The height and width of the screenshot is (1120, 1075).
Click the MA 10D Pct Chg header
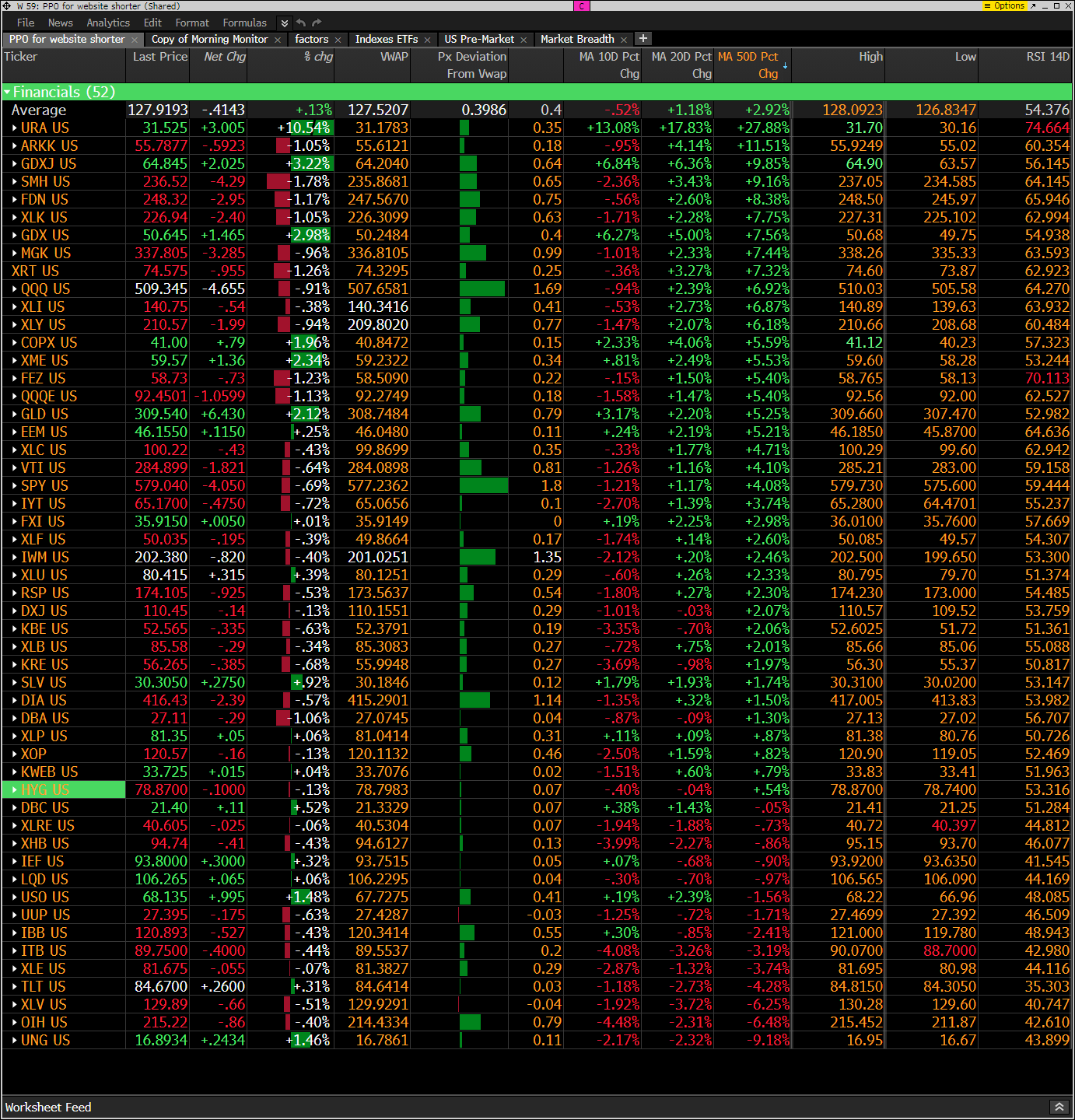(x=603, y=65)
